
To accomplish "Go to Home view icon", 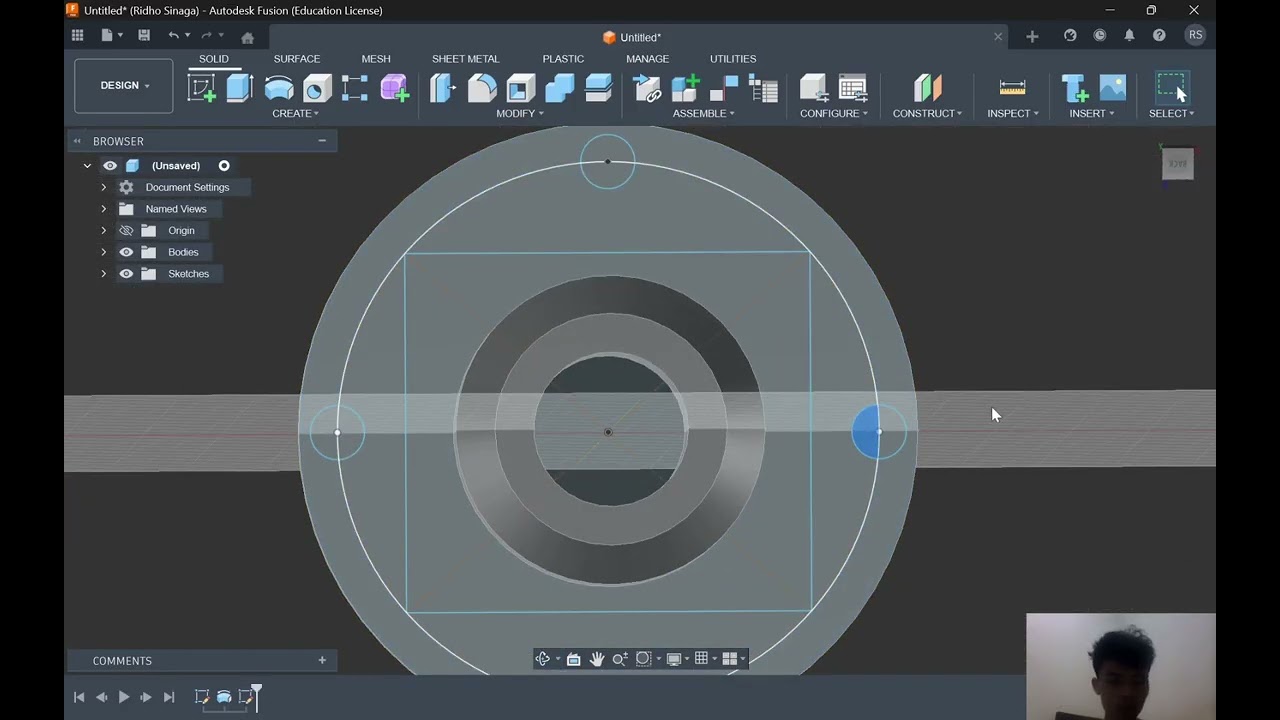I will pyautogui.click(x=247, y=37).
